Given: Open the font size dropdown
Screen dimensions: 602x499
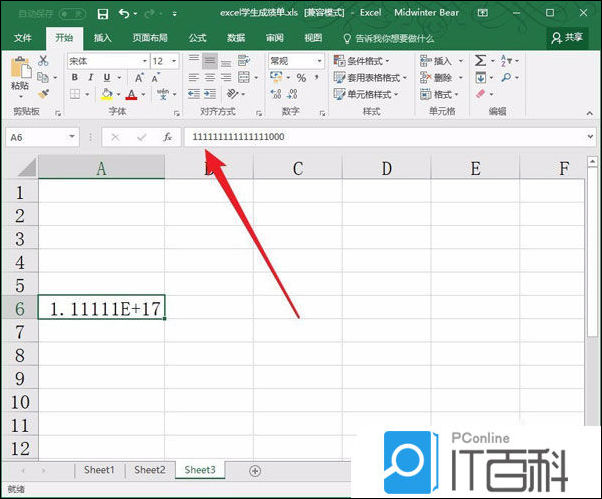Looking at the screenshot, I should pos(174,61).
